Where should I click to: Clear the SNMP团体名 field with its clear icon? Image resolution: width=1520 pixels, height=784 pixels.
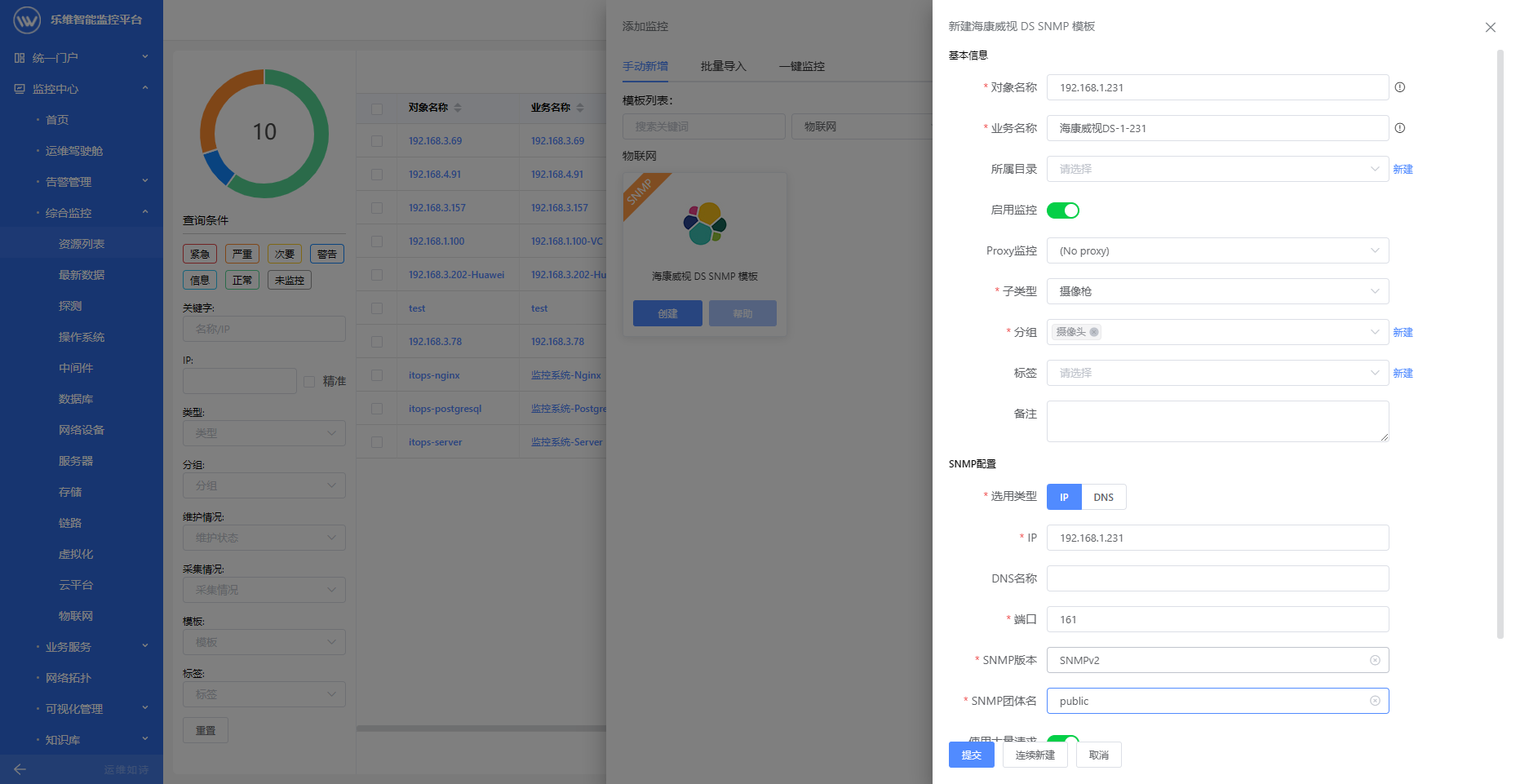tap(1375, 701)
